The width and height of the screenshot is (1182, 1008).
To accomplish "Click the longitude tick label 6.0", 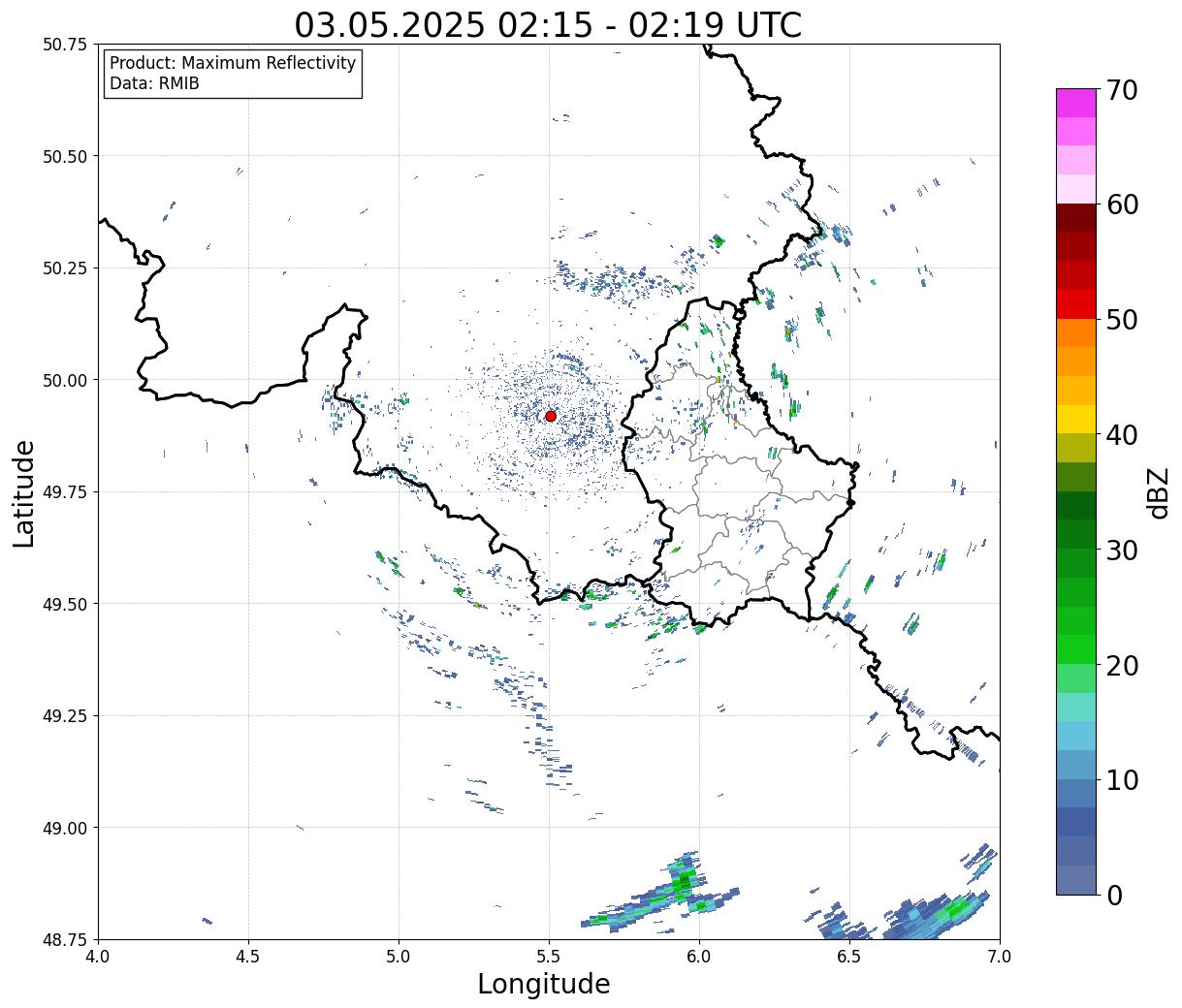I will tap(699, 957).
